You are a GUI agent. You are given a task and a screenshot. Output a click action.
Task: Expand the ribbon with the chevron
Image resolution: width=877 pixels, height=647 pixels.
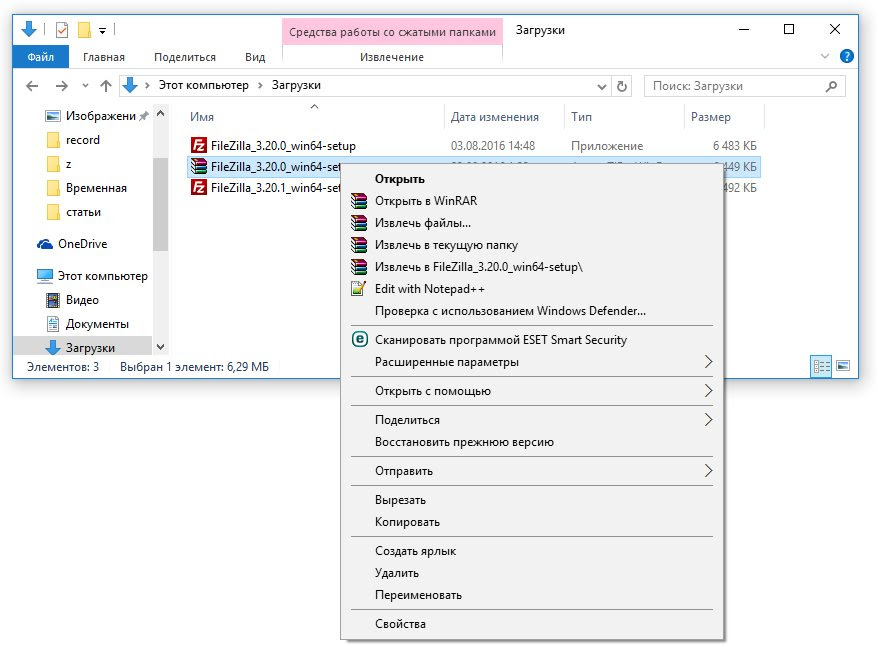click(x=824, y=56)
